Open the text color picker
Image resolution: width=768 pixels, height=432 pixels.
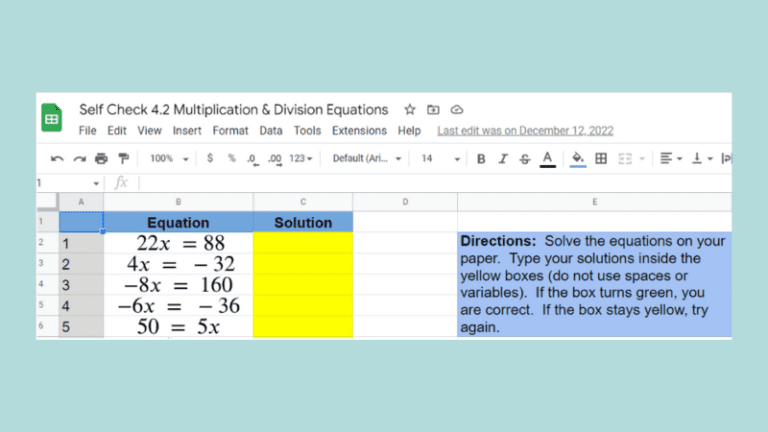point(548,159)
